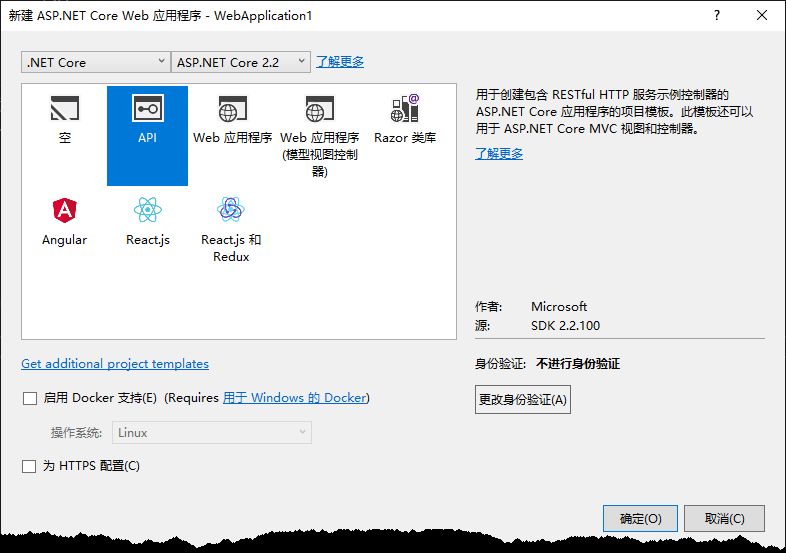The width and height of the screenshot is (786, 553).
Task: Open the 操作系统 Linux dropdown
Action: point(212,433)
